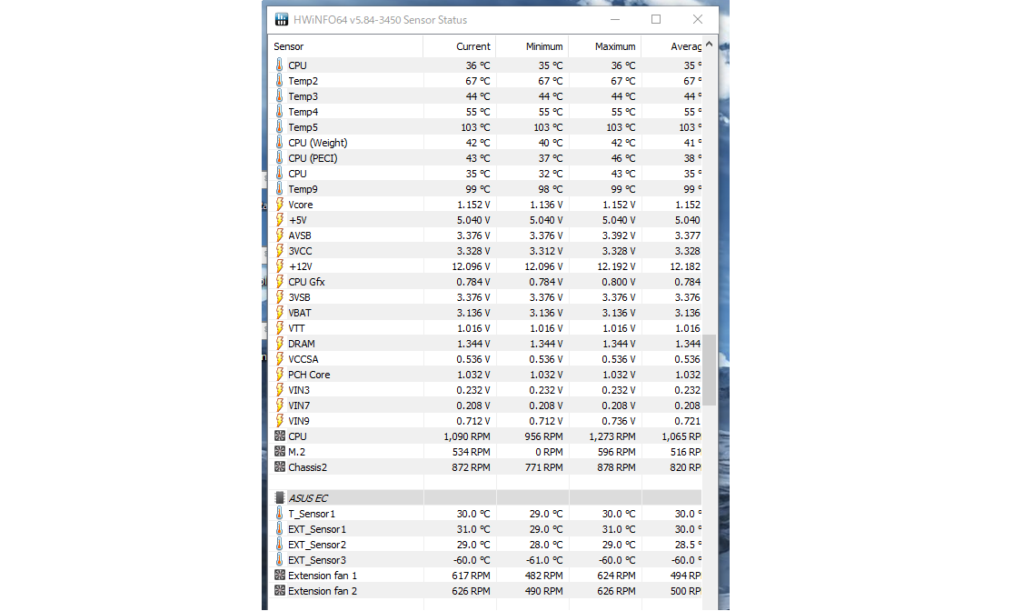Click the chip icon beside ASUS EC
Viewport: 1024px width, 611px height.
[x=280, y=498]
